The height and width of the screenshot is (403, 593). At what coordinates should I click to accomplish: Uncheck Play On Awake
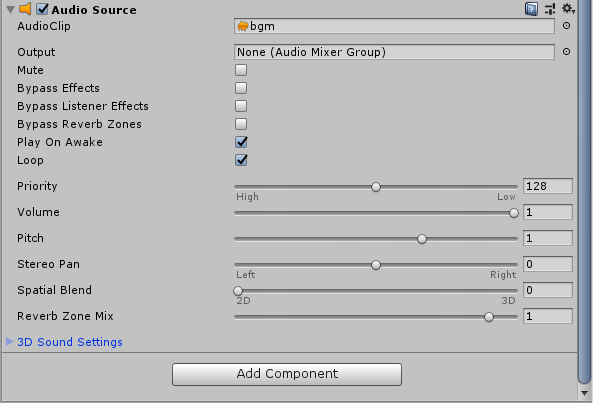pos(241,142)
